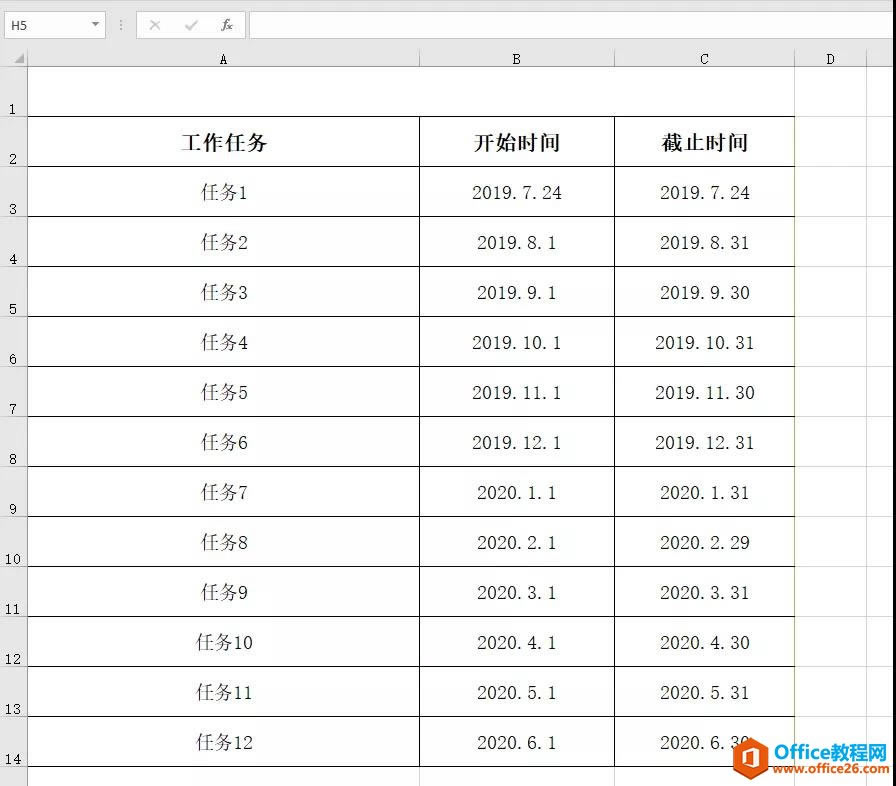896x786 pixels.
Task: Click the select-all corner triangle
Action: [19, 58]
